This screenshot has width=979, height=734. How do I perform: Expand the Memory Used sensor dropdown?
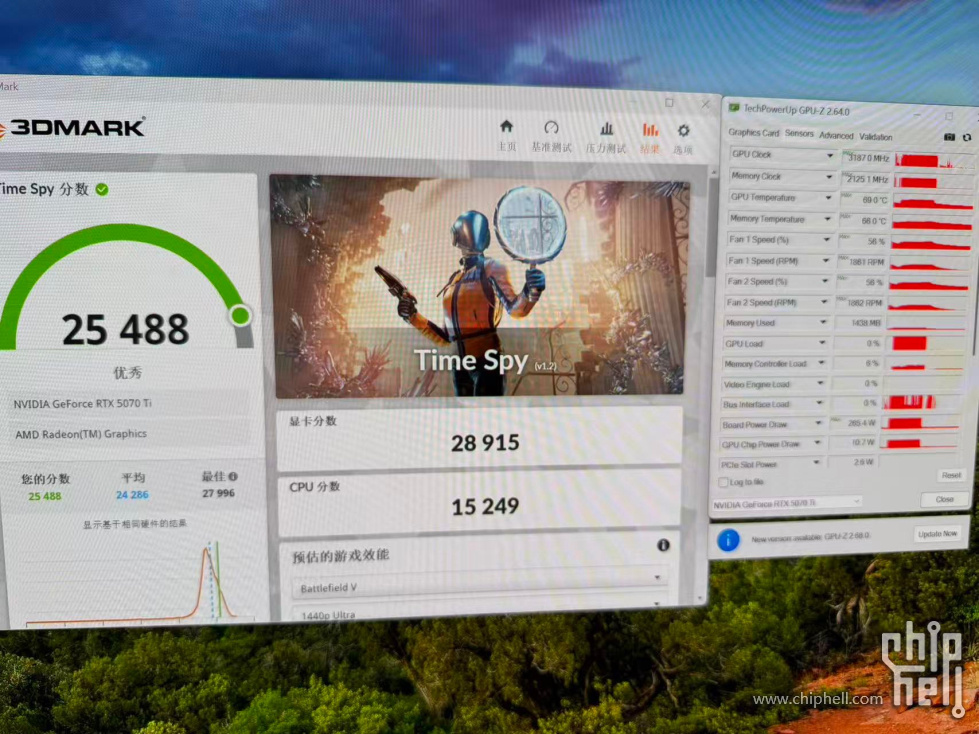click(824, 323)
